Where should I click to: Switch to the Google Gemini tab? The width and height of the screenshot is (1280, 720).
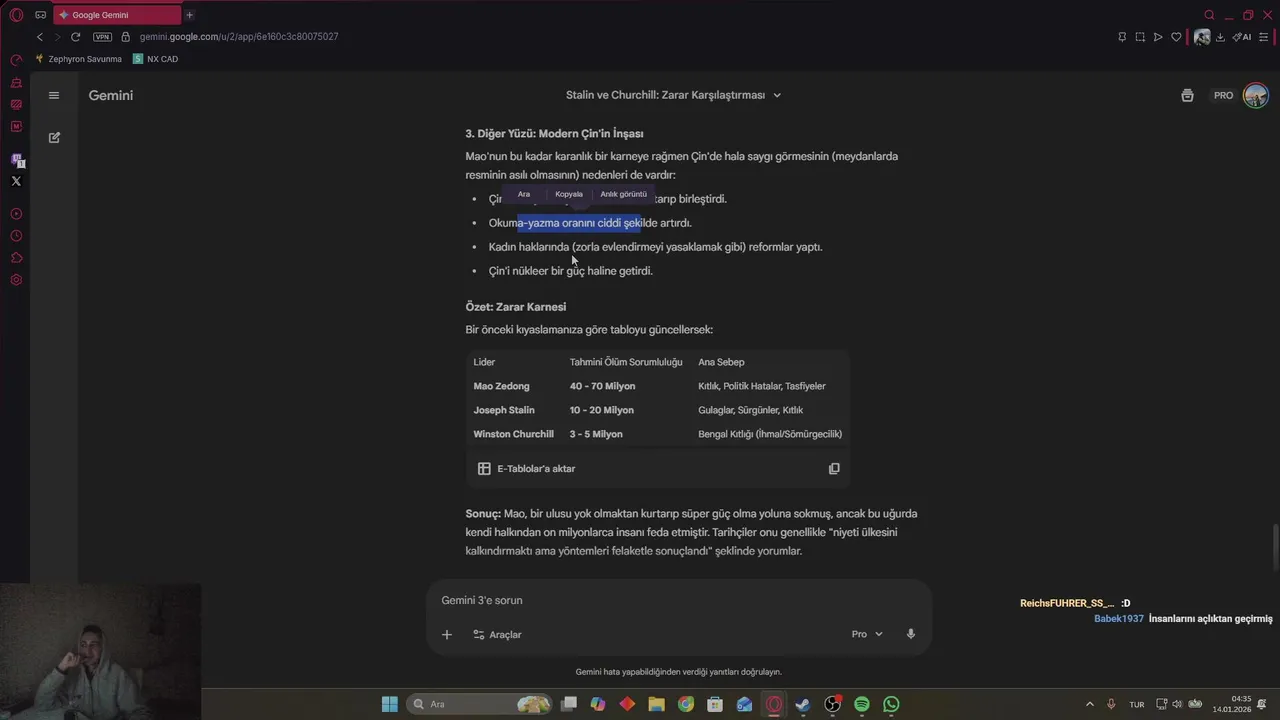116,15
